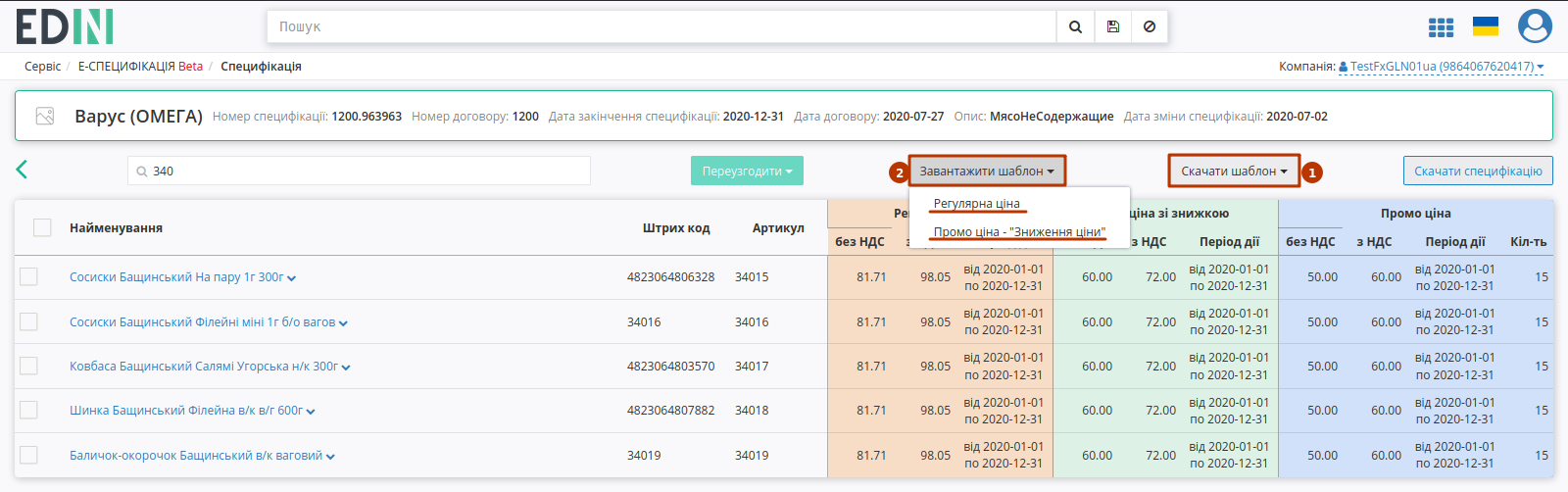Click the Промо ціна column group header
Image resolution: width=1568 pixels, height=492 pixels.
pyautogui.click(x=1416, y=214)
